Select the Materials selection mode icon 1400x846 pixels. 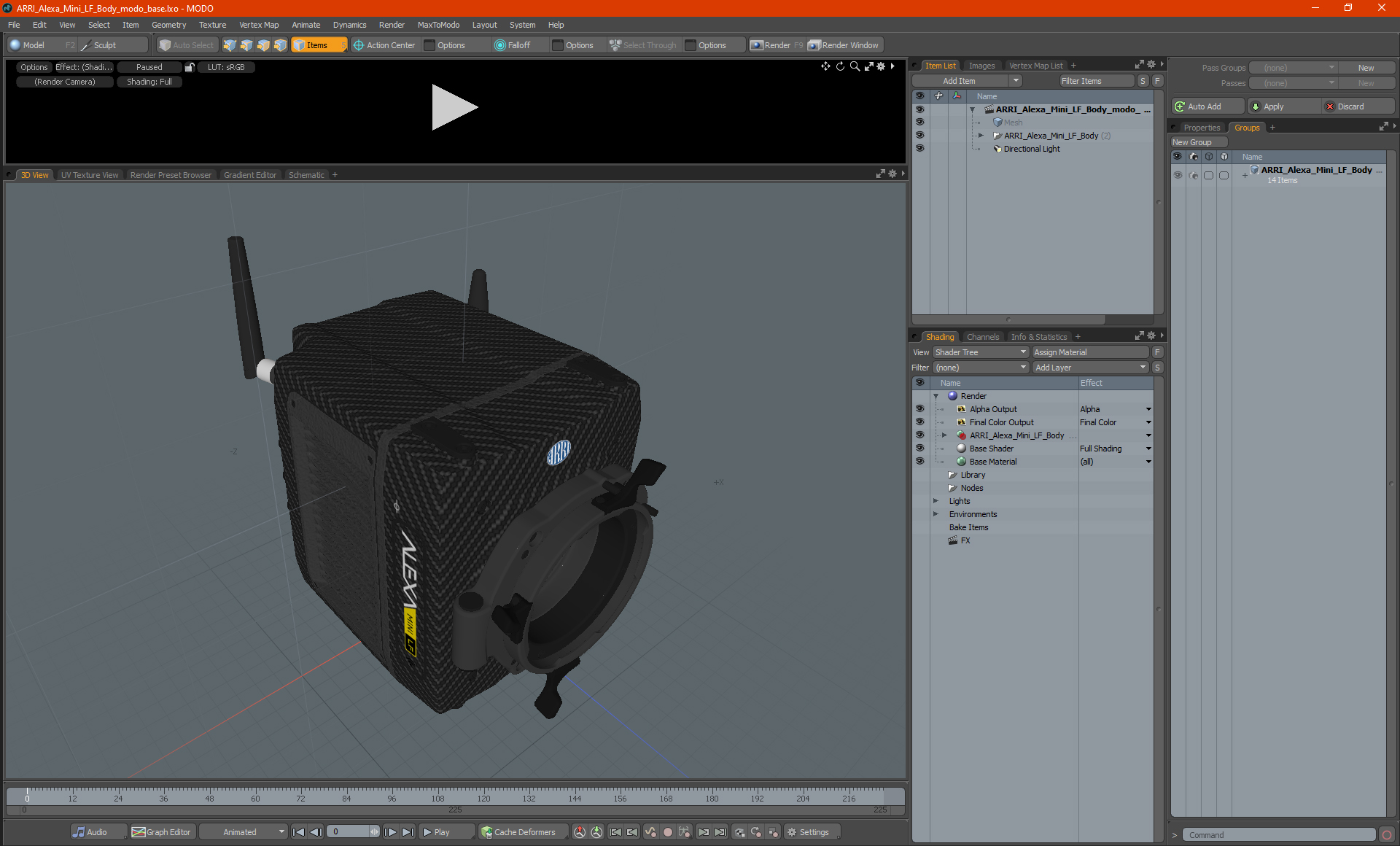(x=280, y=45)
